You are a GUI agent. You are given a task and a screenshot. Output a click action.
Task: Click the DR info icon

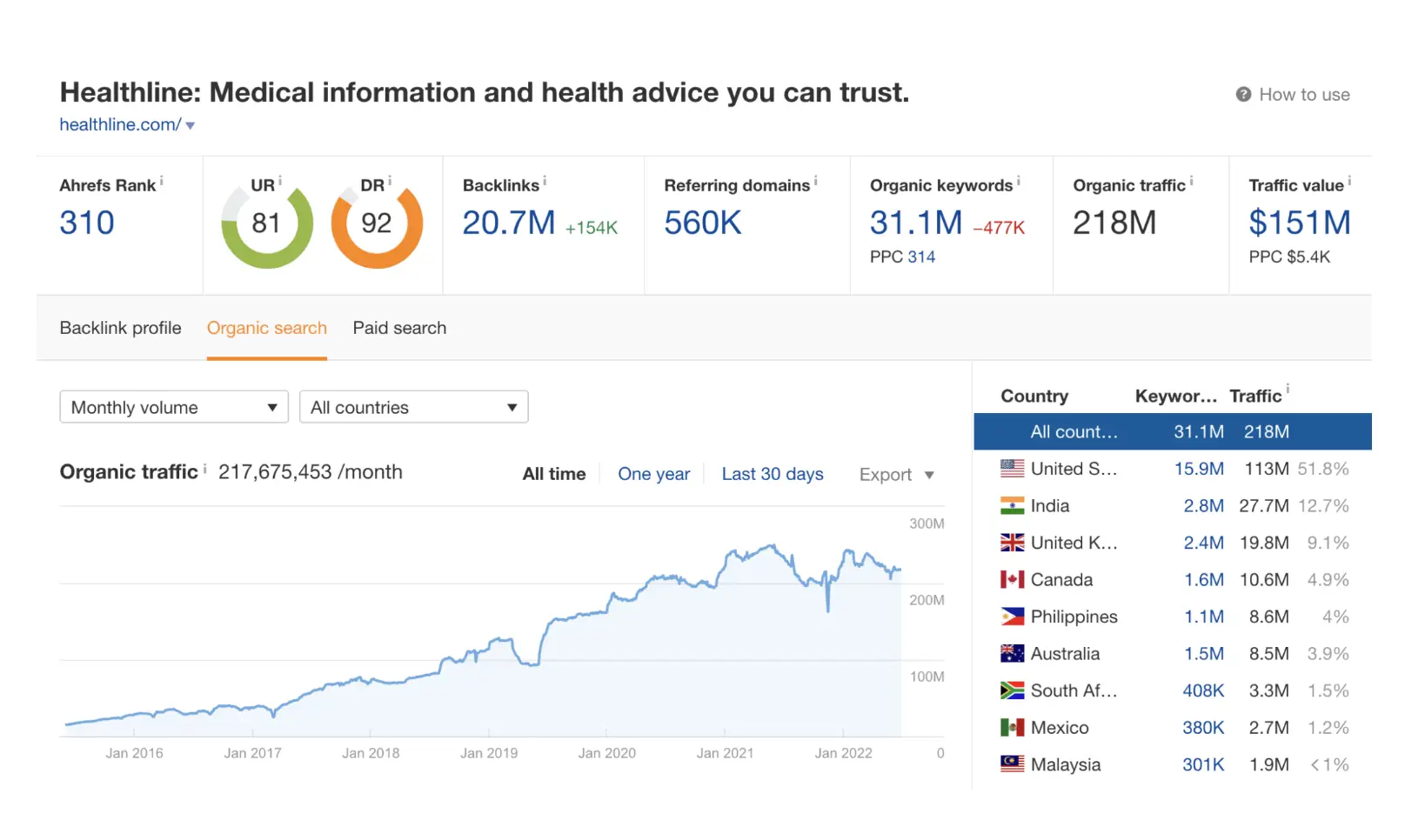[x=390, y=181]
